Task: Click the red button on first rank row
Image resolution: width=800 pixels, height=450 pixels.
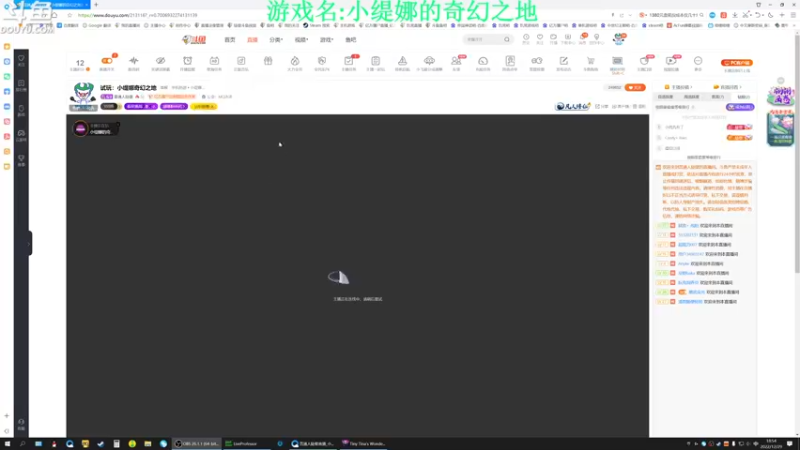Action: [x=739, y=127]
